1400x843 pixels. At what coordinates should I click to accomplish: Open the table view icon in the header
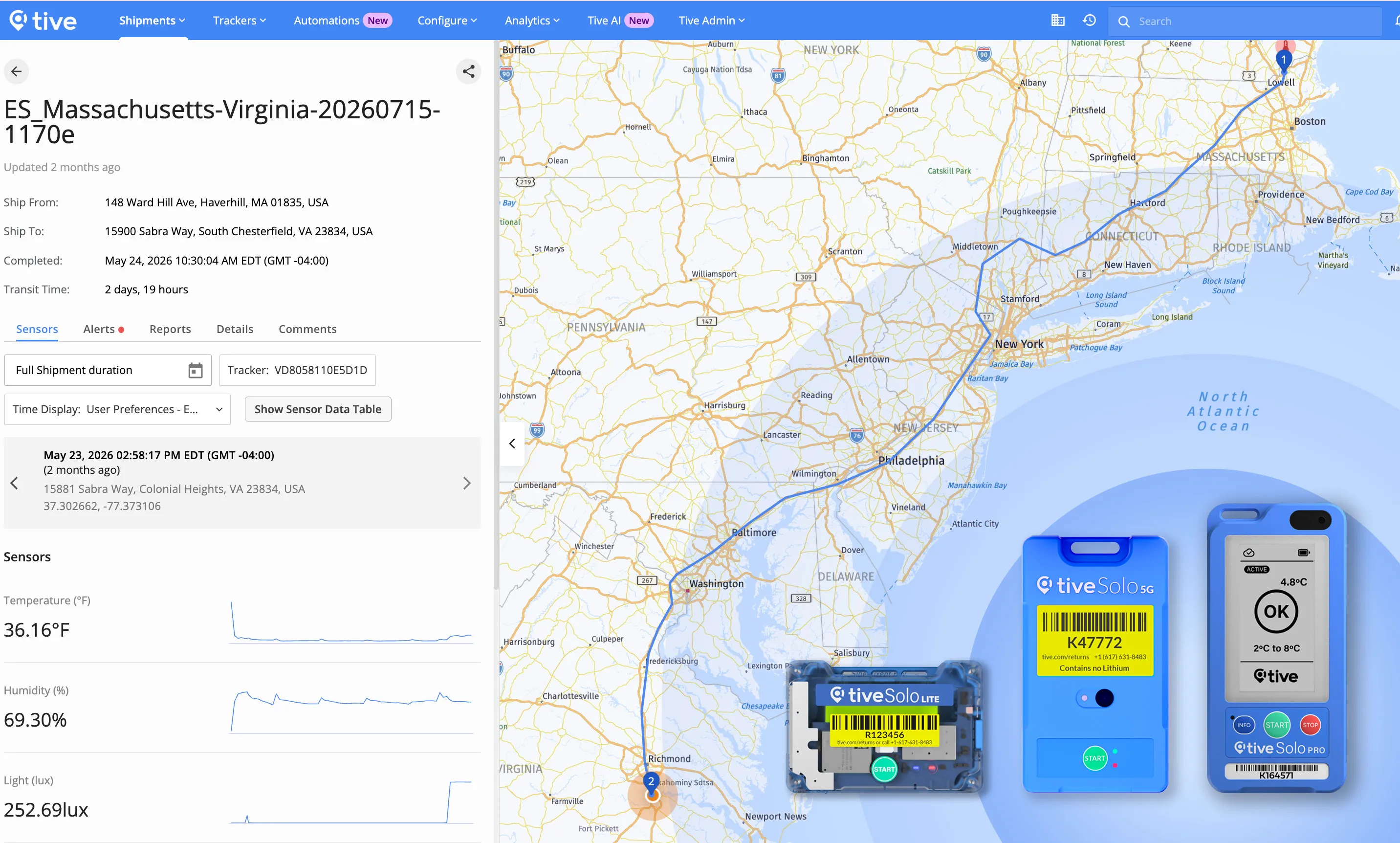click(1058, 21)
